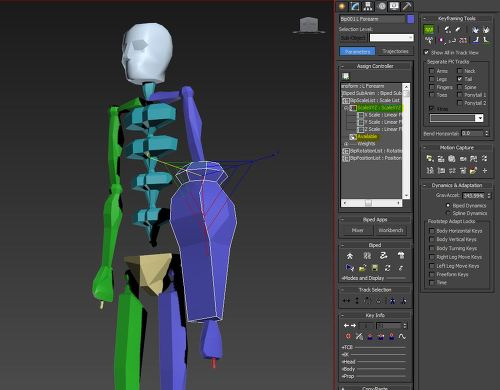Enable Separate FK Tracks Spine checkbox
The width and height of the screenshot is (500, 390).
point(460,87)
